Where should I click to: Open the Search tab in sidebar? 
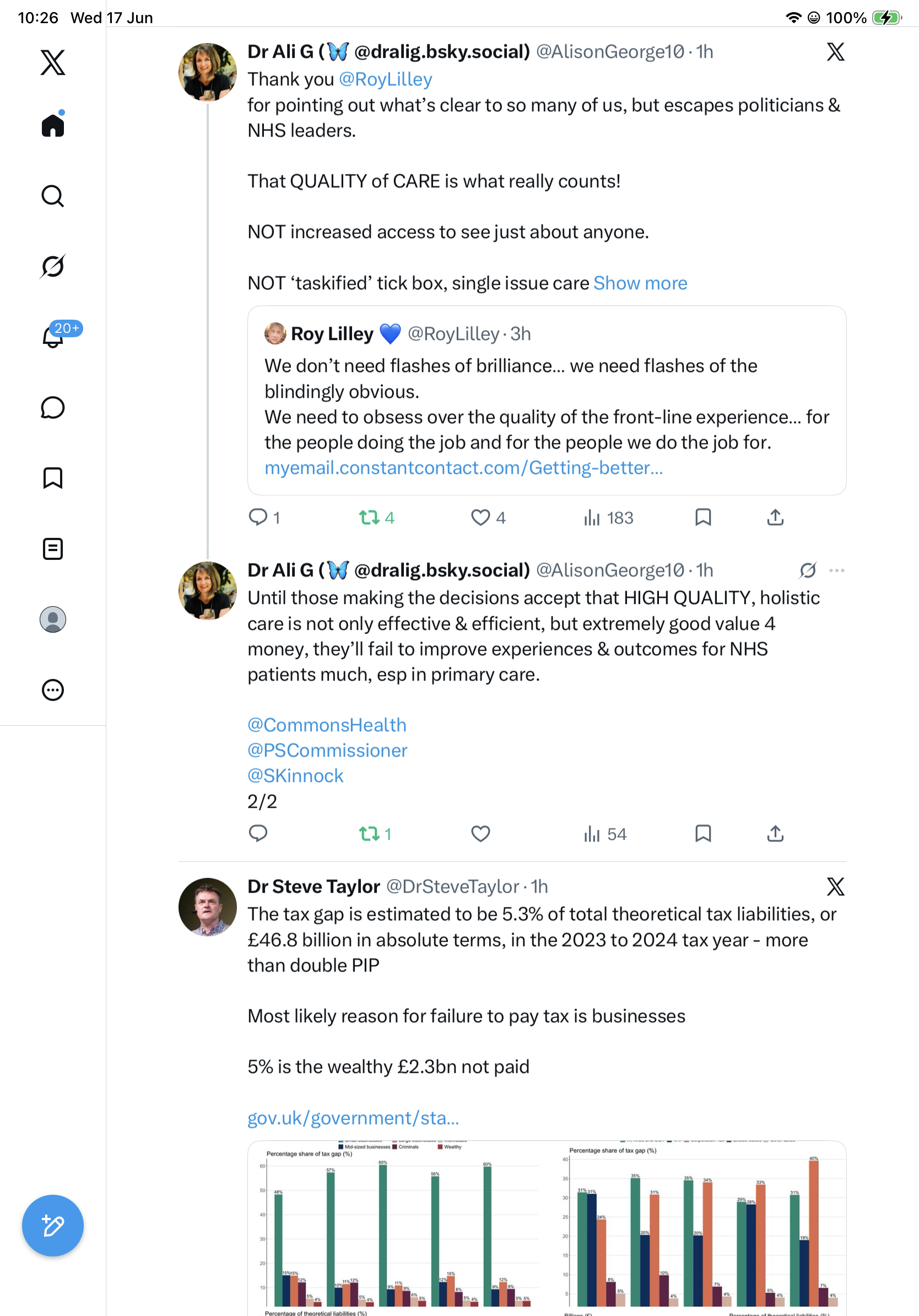click(53, 196)
